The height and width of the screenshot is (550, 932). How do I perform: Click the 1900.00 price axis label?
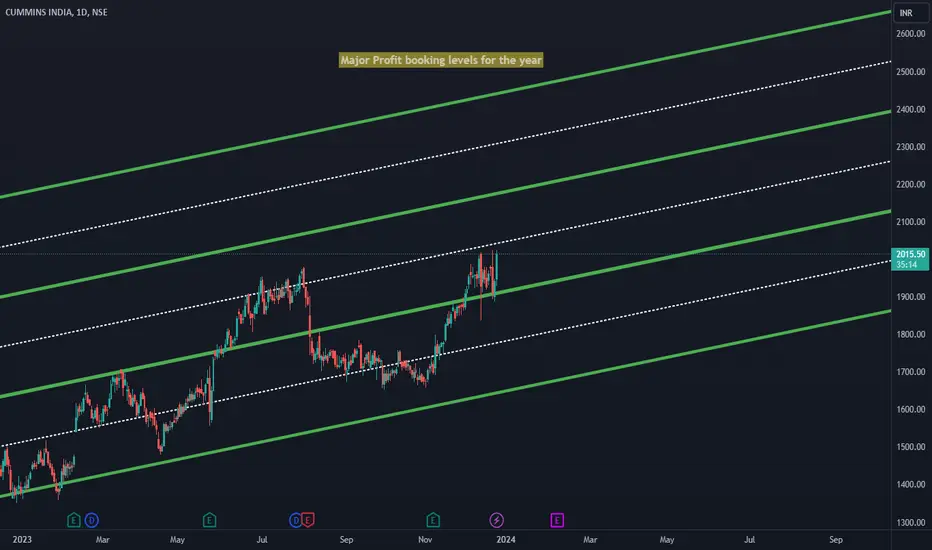pyautogui.click(x=911, y=297)
